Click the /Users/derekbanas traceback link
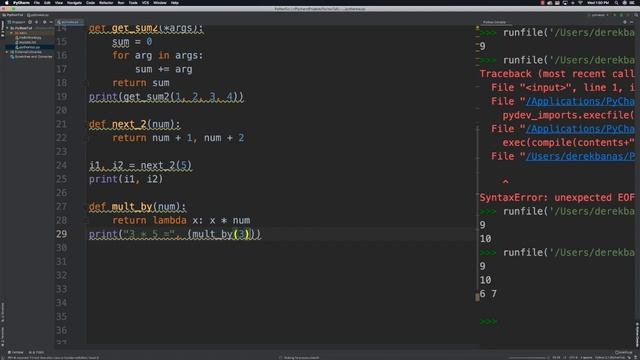This screenshot has height=360, width=640. [x=580, y=156]
